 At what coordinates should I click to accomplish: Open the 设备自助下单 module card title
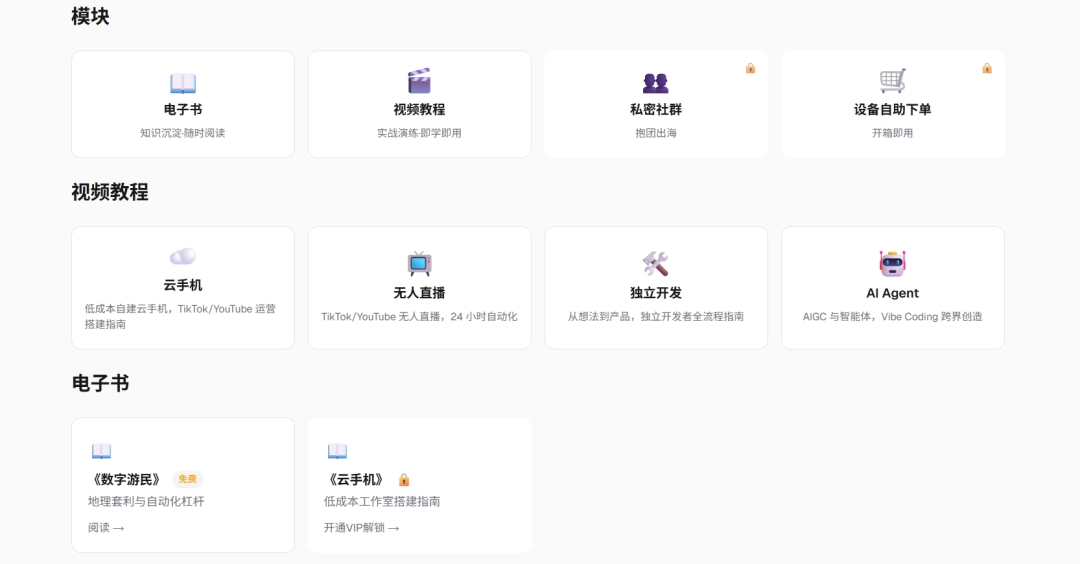click(892, 109)
